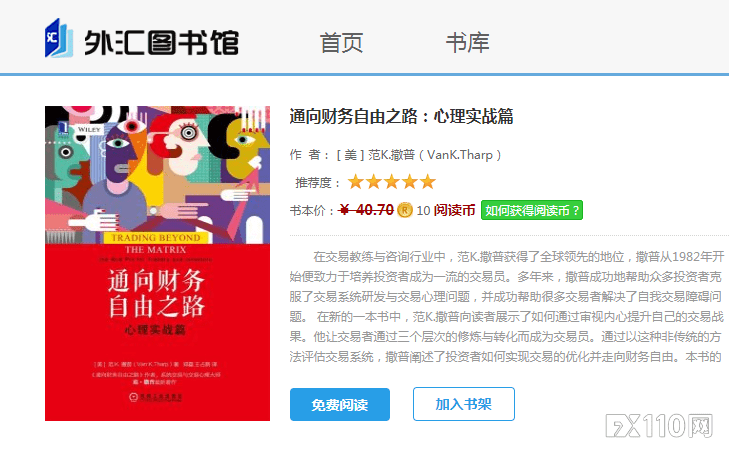Select the fourth rating star

[x=410, y=182]
